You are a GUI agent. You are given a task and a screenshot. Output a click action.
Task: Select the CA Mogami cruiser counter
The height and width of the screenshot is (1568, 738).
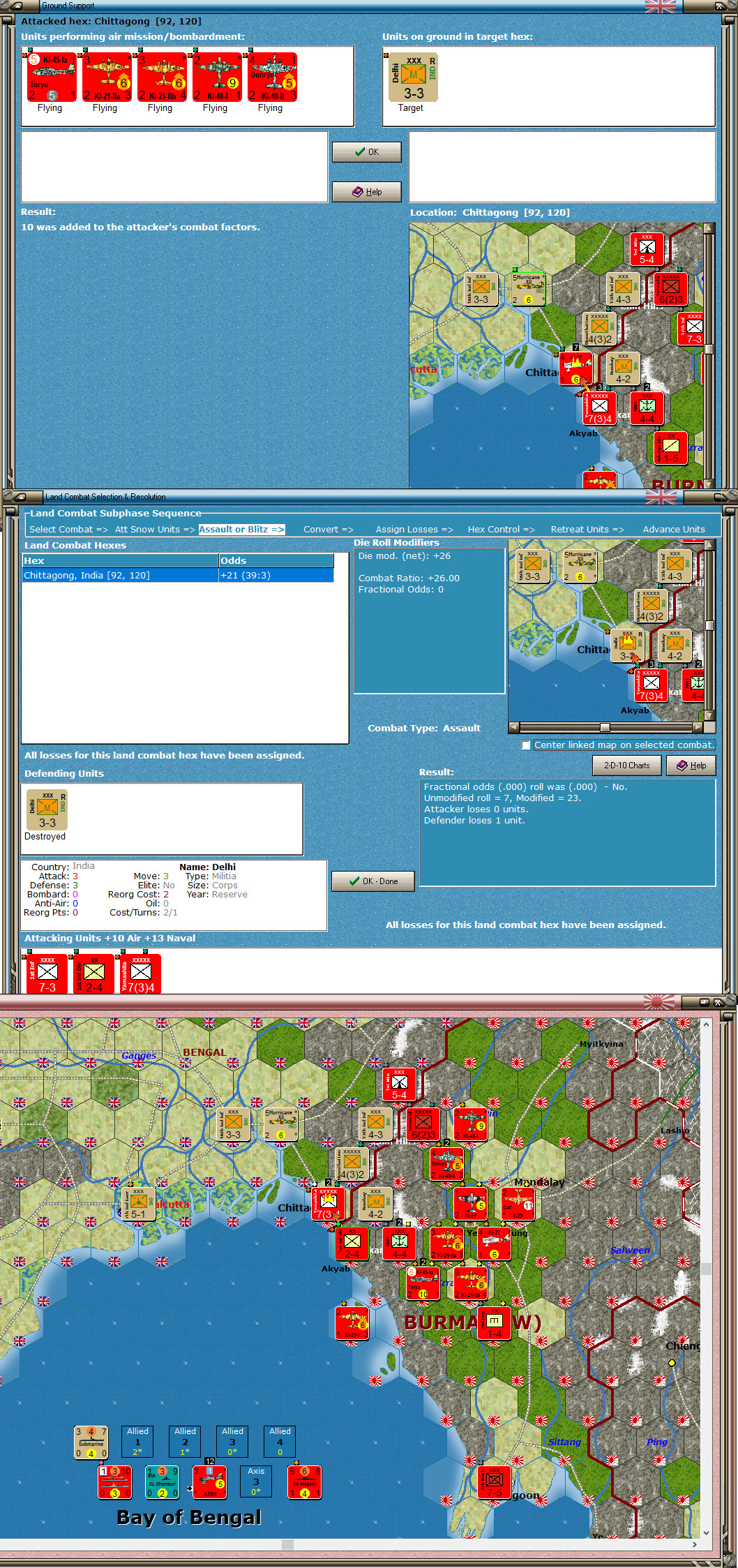[304, 1482]
